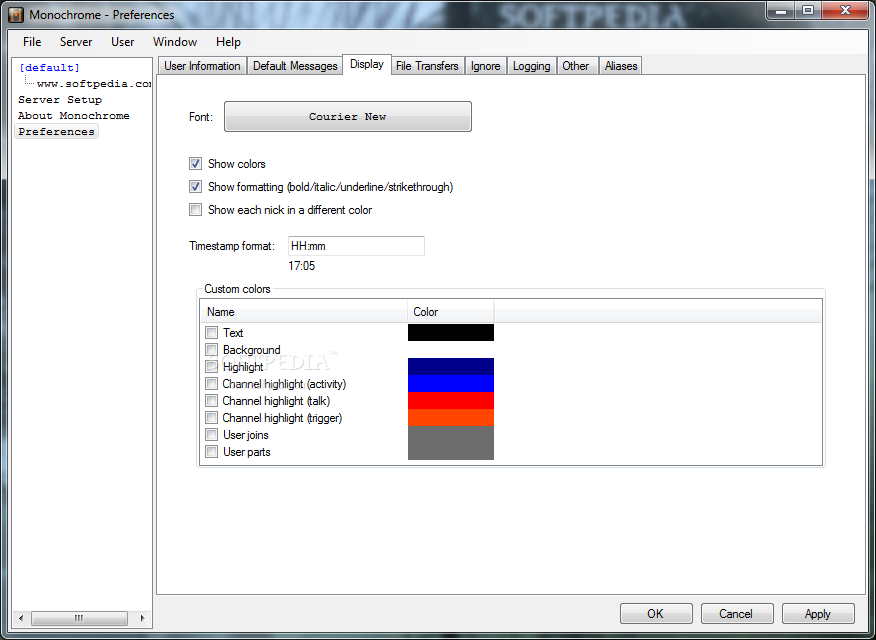Enable the User parts color checkbox
The height and width of the screenshot is (640, 876).
[x=211, y=452]
